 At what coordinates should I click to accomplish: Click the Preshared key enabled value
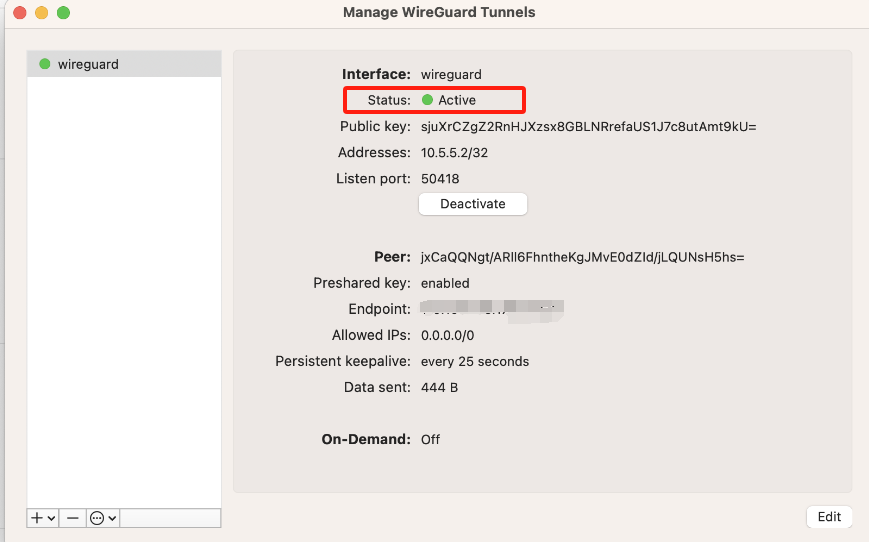click(445, 283)
